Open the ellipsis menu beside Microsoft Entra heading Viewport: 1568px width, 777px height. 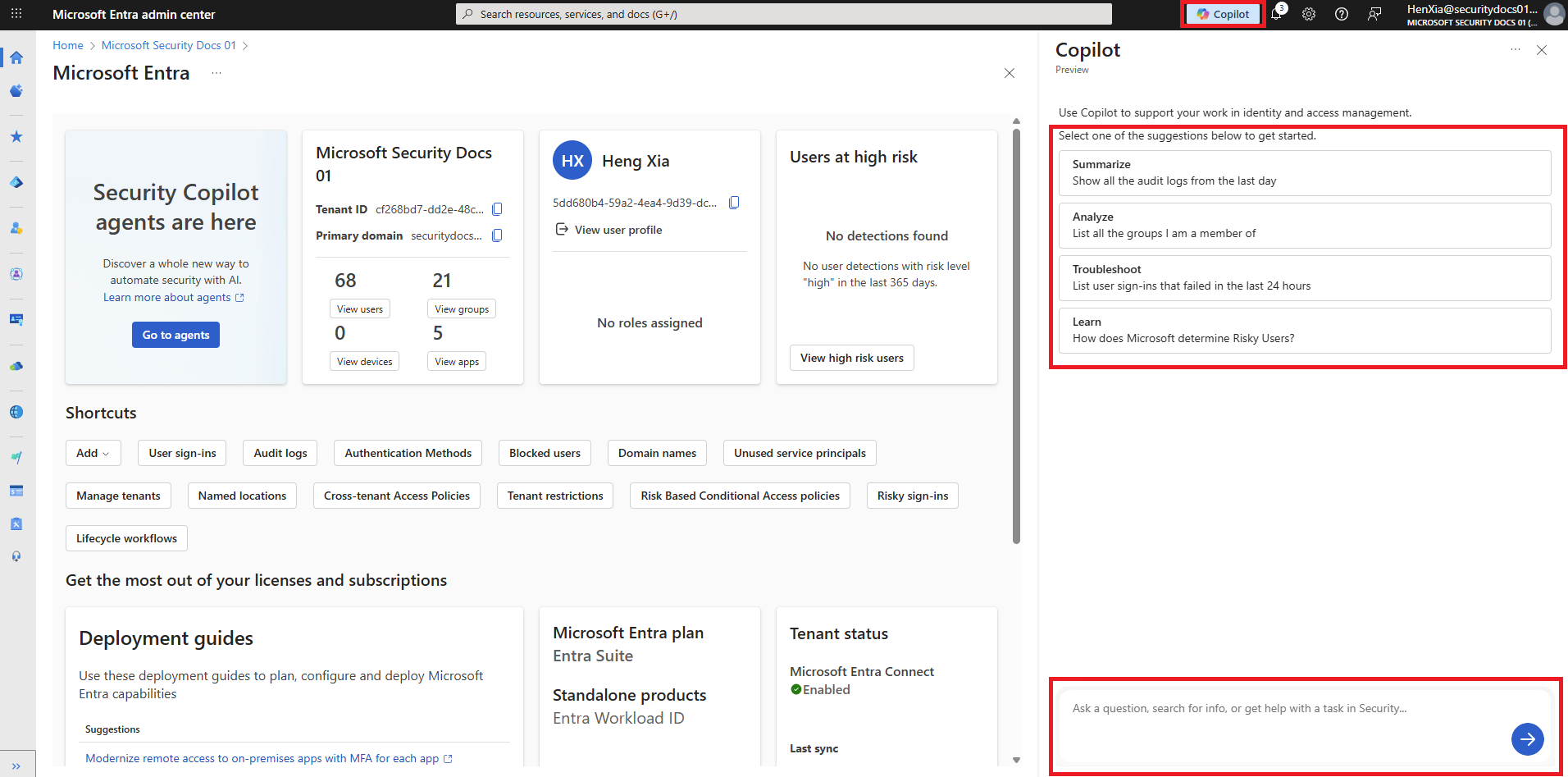coord(216,73)
